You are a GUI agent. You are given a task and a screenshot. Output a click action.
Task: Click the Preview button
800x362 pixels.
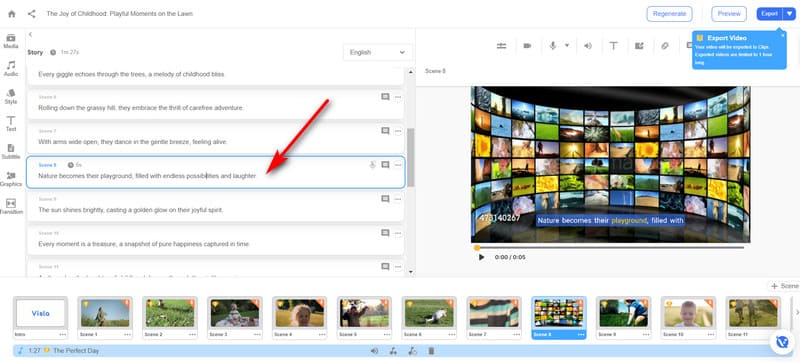pos(729,14)
